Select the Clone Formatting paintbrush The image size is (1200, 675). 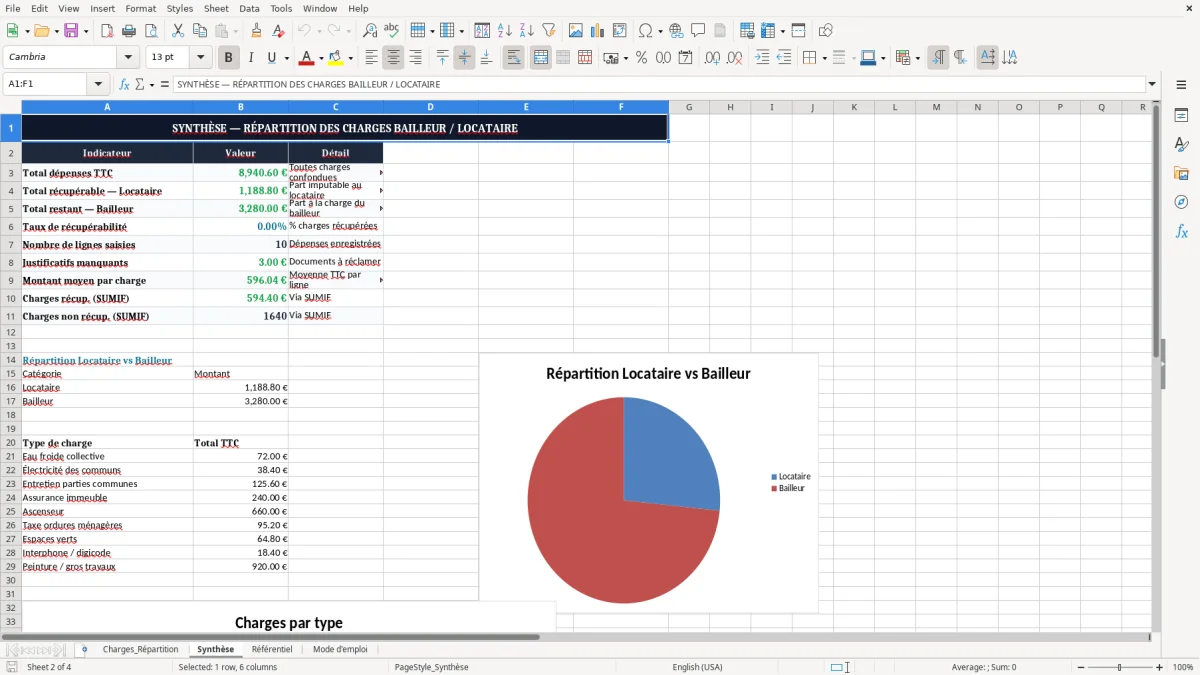click(x=256, y=31)
